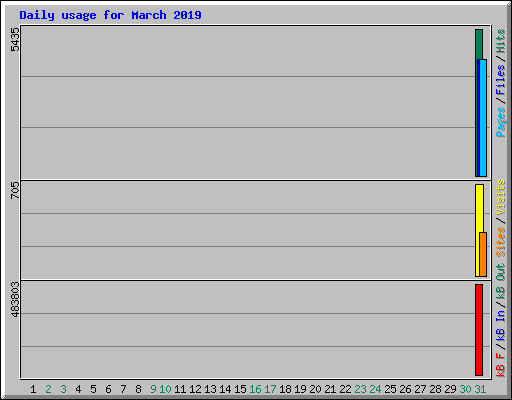Click the orange Sites bar for day 31
The image size is (512, 400).
[x=483, y=254]
